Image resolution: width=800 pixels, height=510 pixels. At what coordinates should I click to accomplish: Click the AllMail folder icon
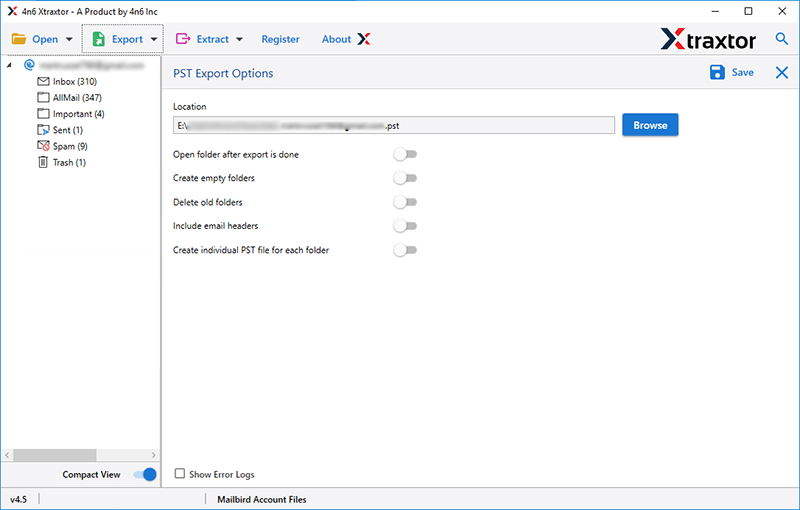pos(43,97)
